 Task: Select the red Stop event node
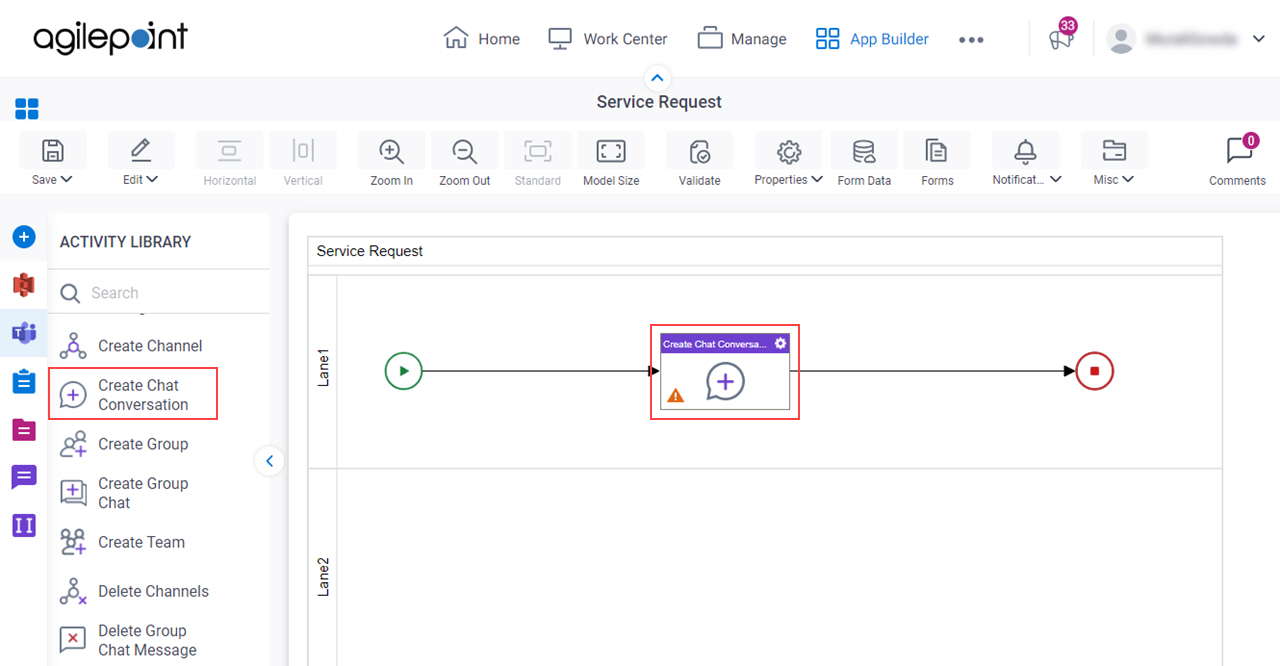[x=1095, y=371]
